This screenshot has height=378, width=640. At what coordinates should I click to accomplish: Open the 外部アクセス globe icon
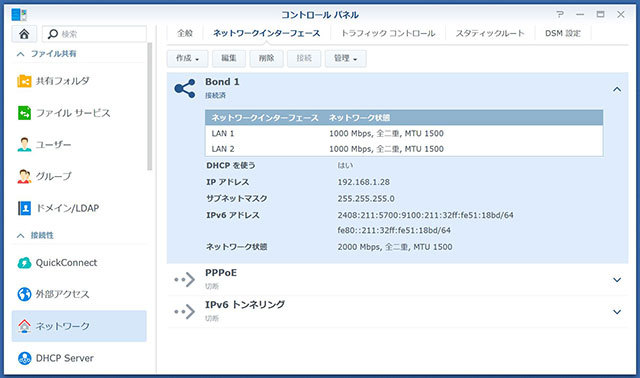(x=24, y=294)
